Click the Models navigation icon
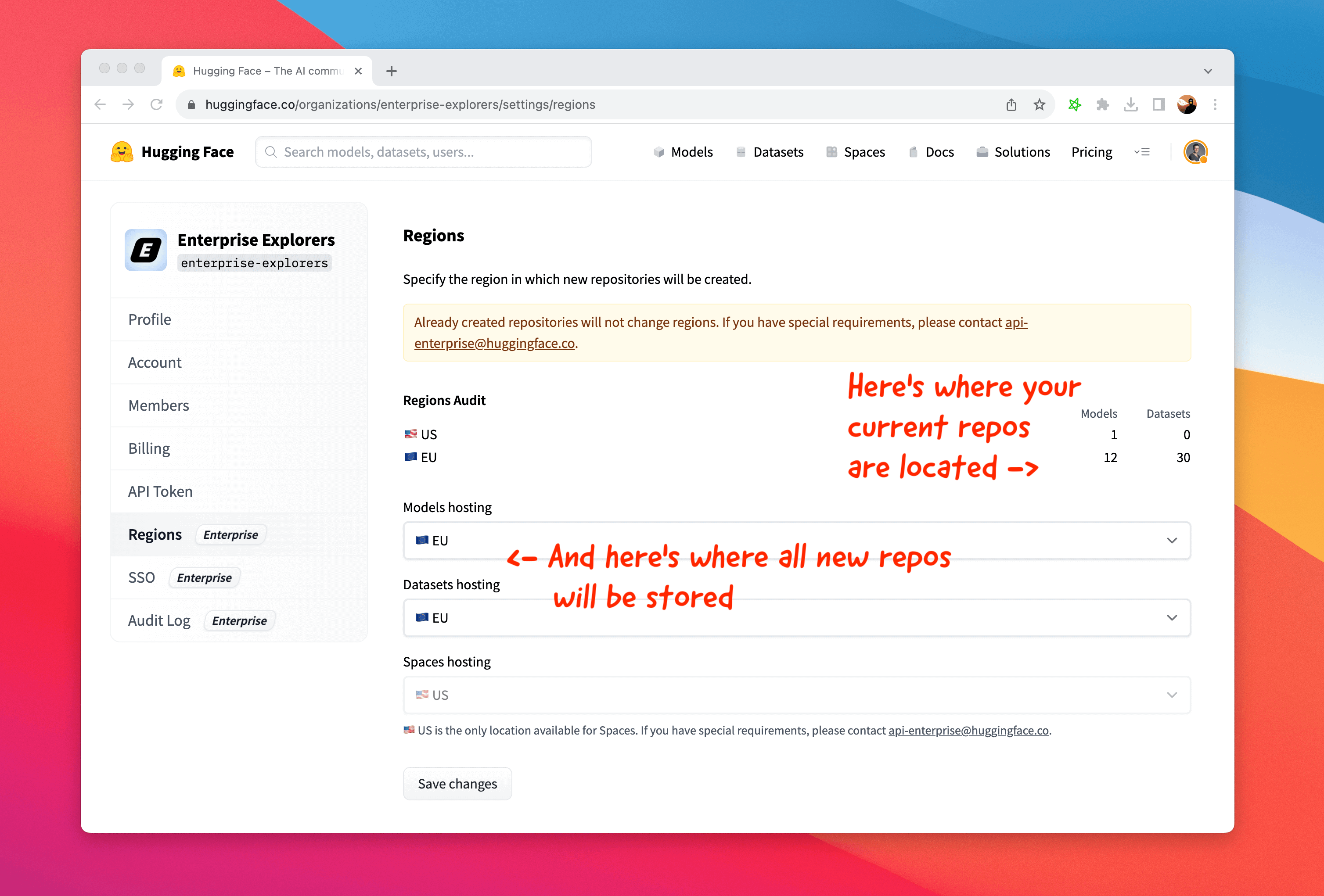This screenshot has height=896, width=1324. 659,152
